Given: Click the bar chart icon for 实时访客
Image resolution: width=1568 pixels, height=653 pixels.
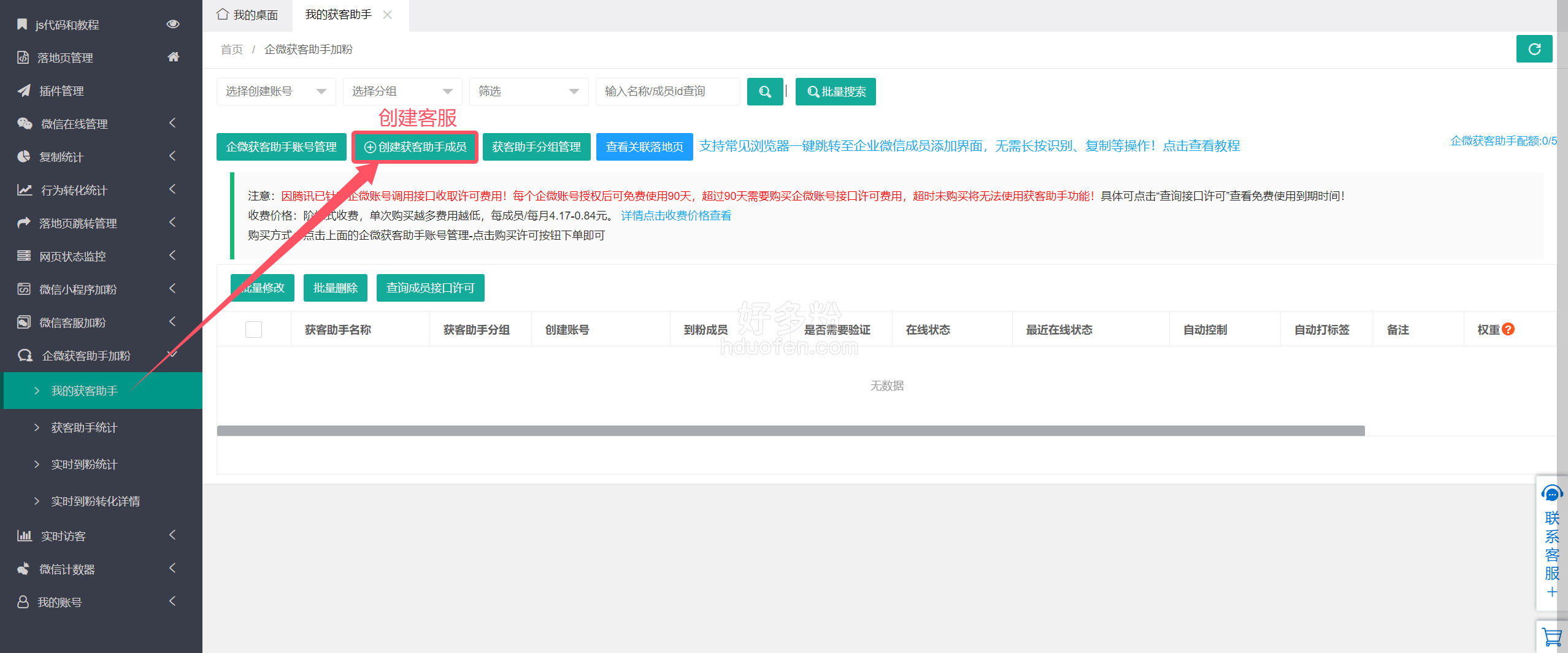Looking at the screenshot, I should pos(25,536).
